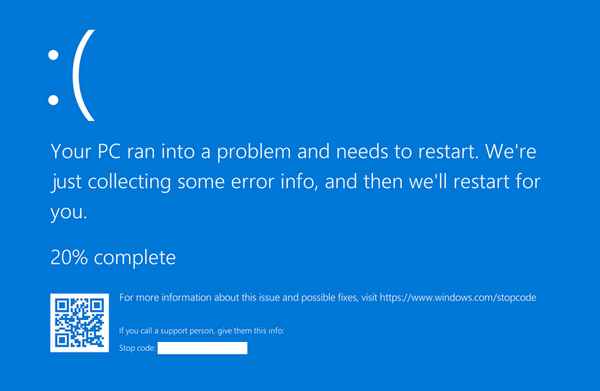Click the white stop code field
This screenshot has width=600, height=391.
tap(202, 348)
